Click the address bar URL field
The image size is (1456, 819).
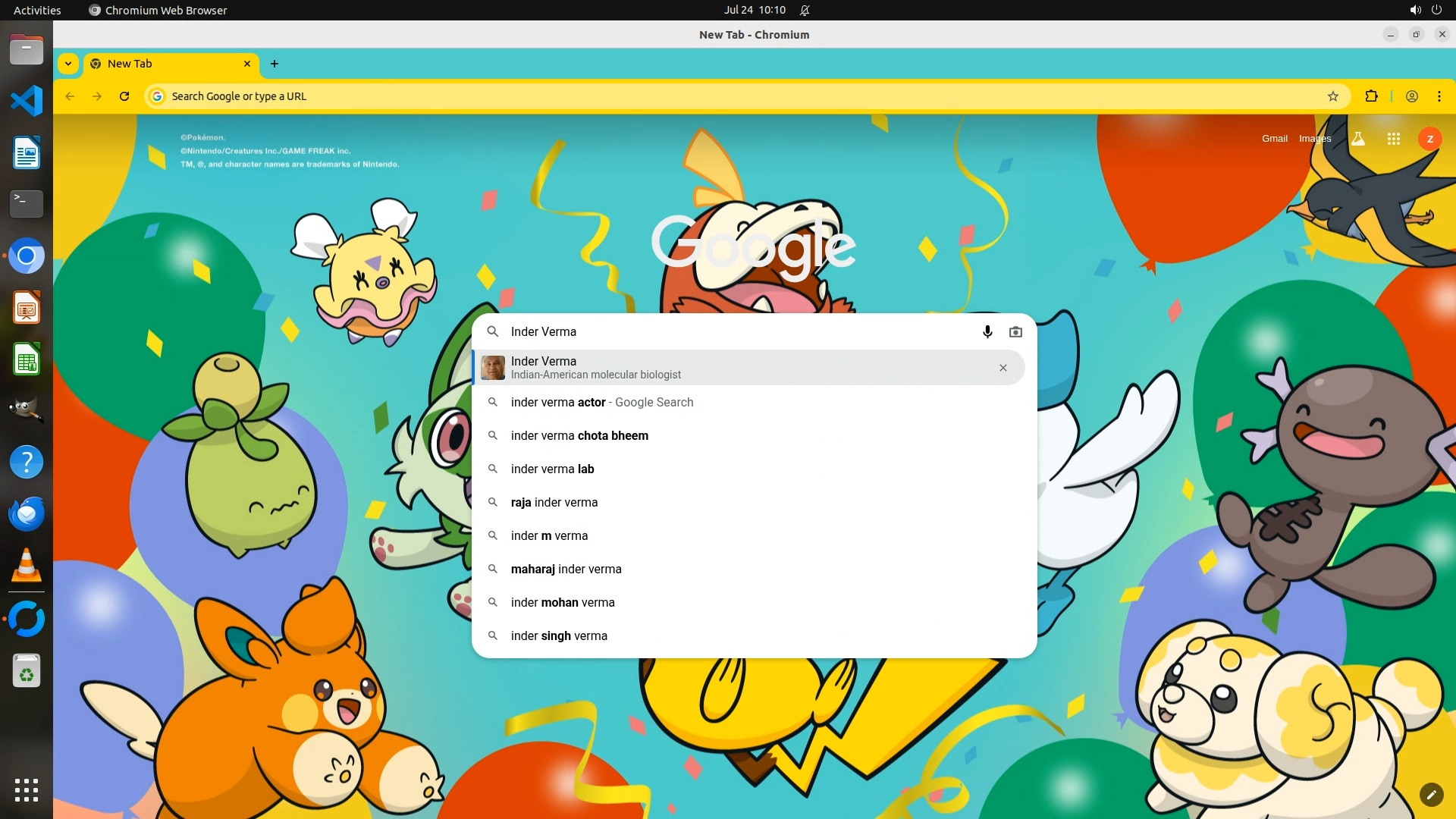[682, 96]
